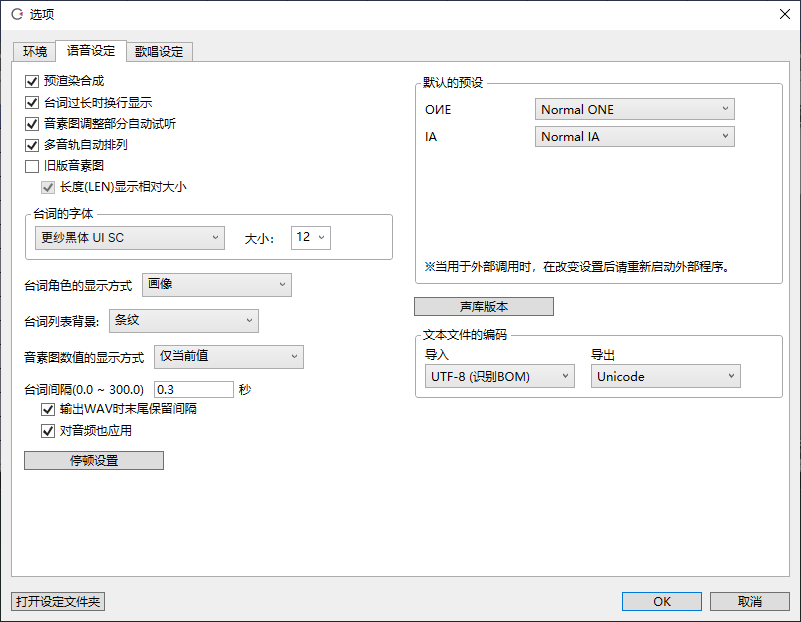This screenshot has width=801, height=622.
Task: Uncheck 输出WAV时末尾保留间隔
Action: [48, 410]
